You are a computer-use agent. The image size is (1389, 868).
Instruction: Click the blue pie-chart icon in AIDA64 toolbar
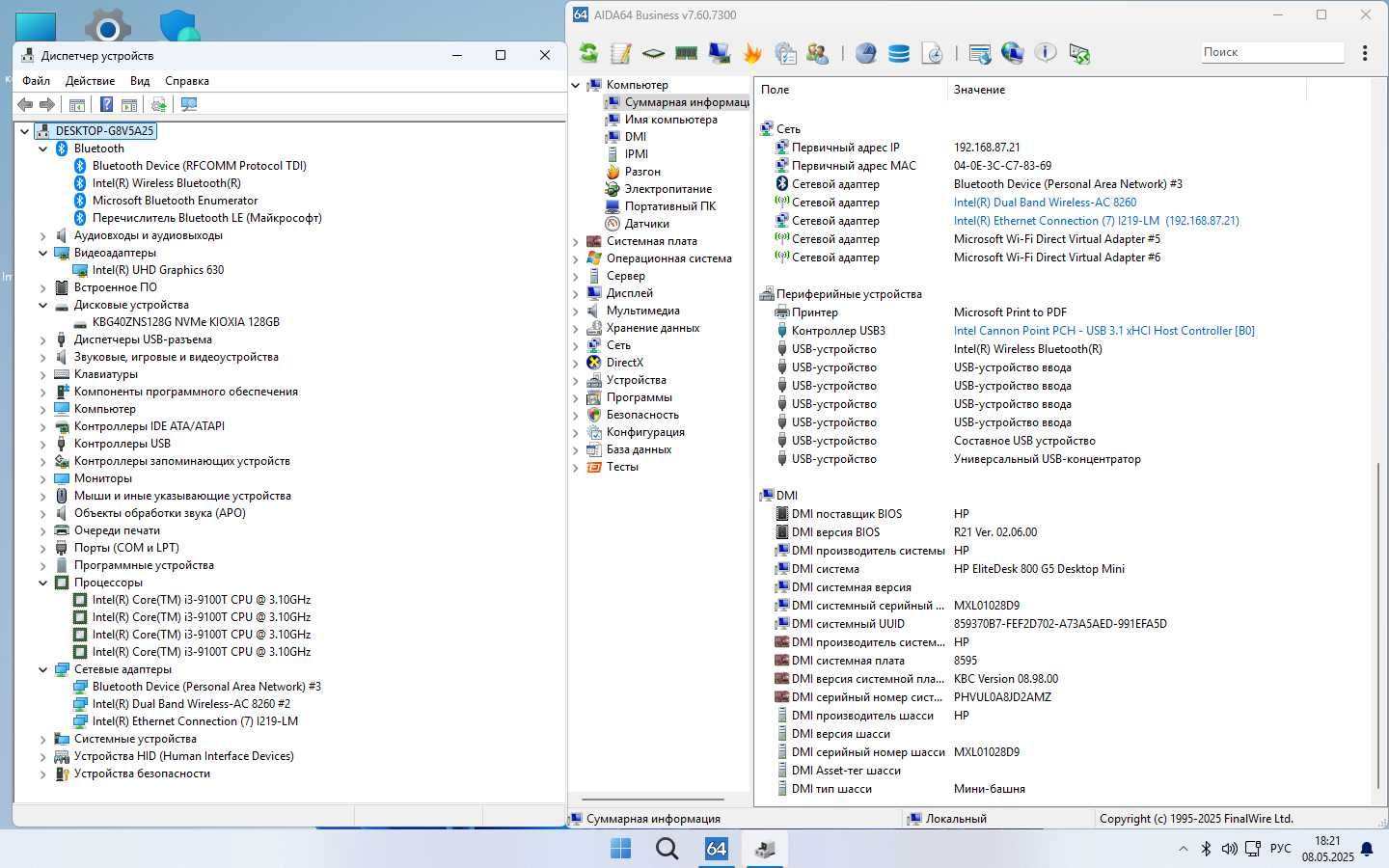tap(866, 53)
